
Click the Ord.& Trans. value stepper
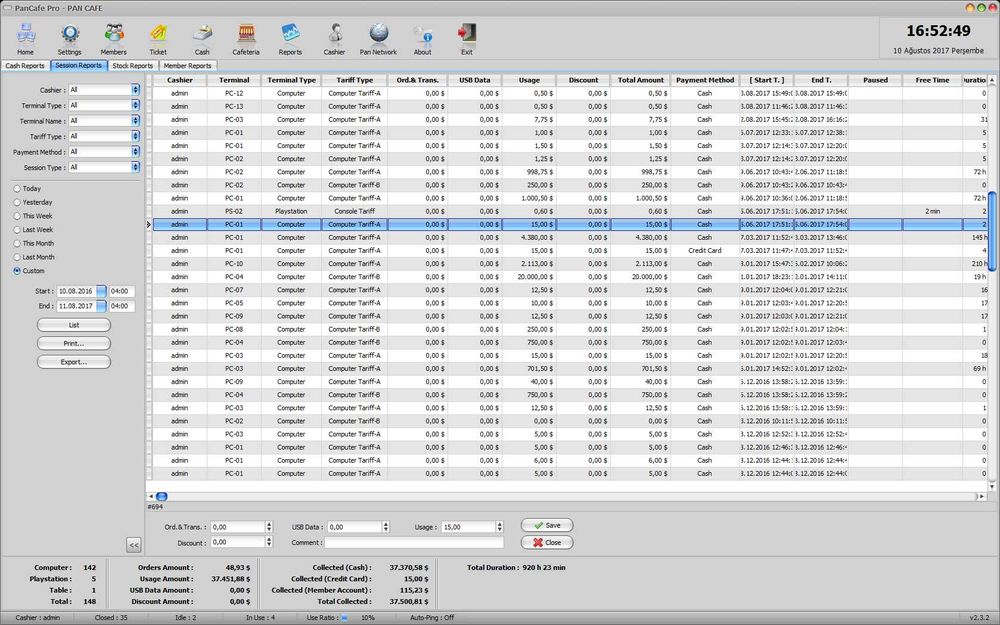pyautogui.click(x=268, y=527)
